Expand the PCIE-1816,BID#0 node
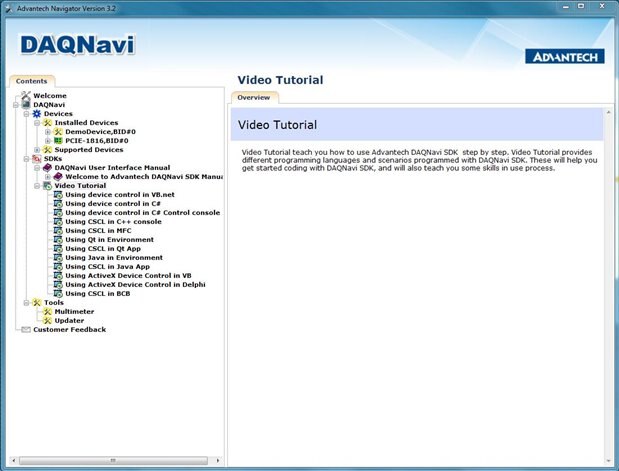This screenshot has height=471, width=619. click(x=47, y=141)
